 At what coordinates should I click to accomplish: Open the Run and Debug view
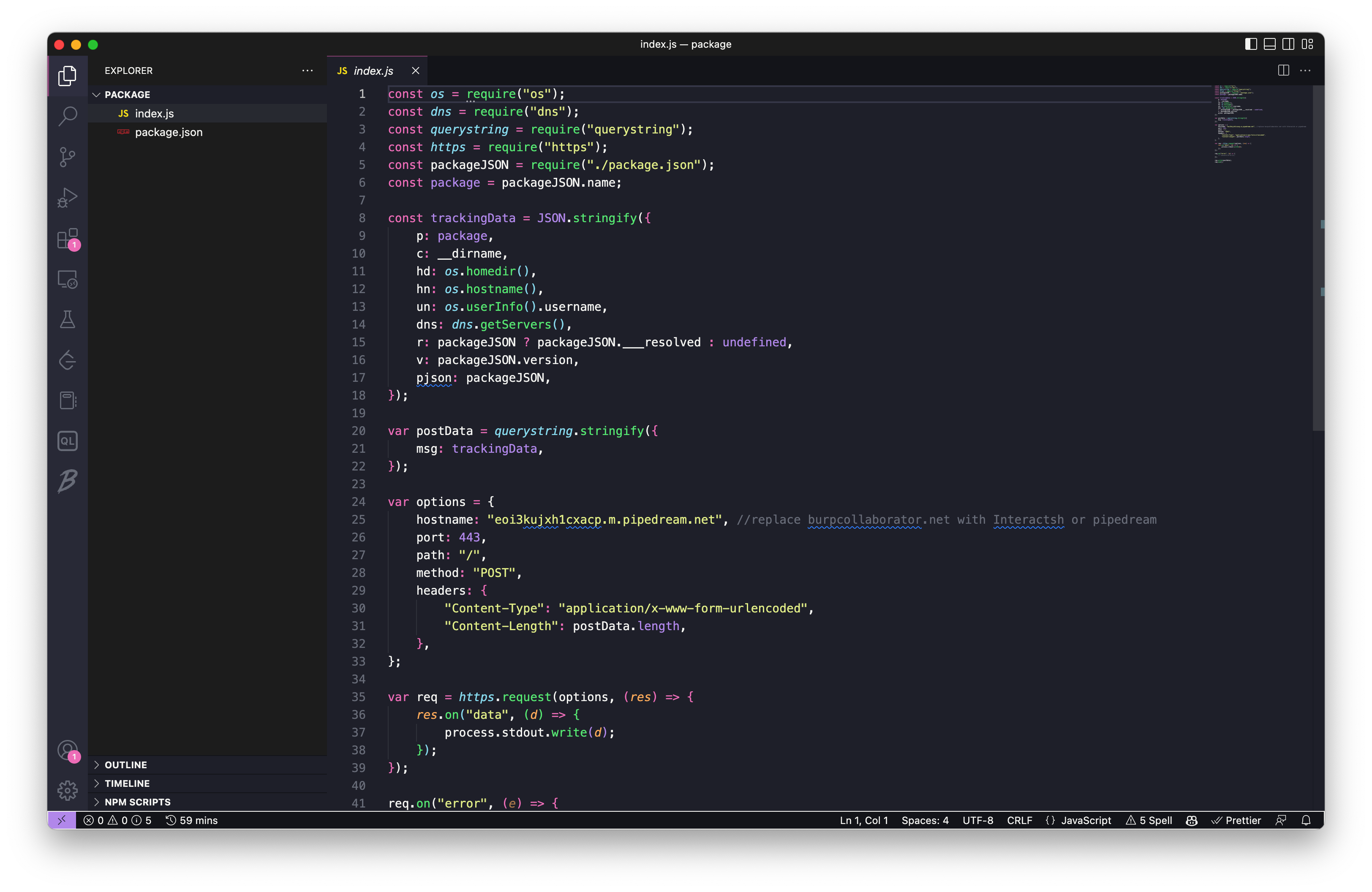click(68, 198)
